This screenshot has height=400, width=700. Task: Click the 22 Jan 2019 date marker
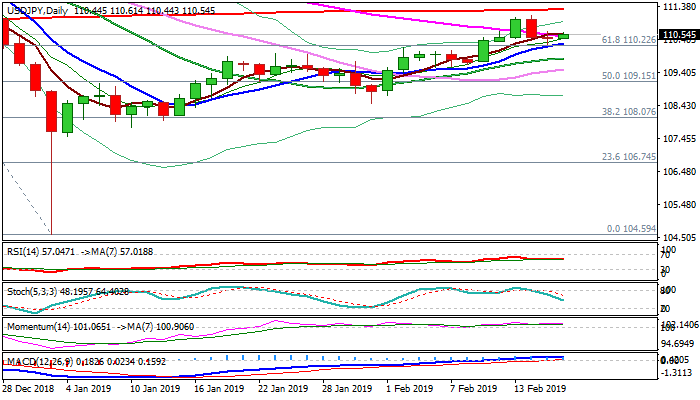click(x=282, y=388)
